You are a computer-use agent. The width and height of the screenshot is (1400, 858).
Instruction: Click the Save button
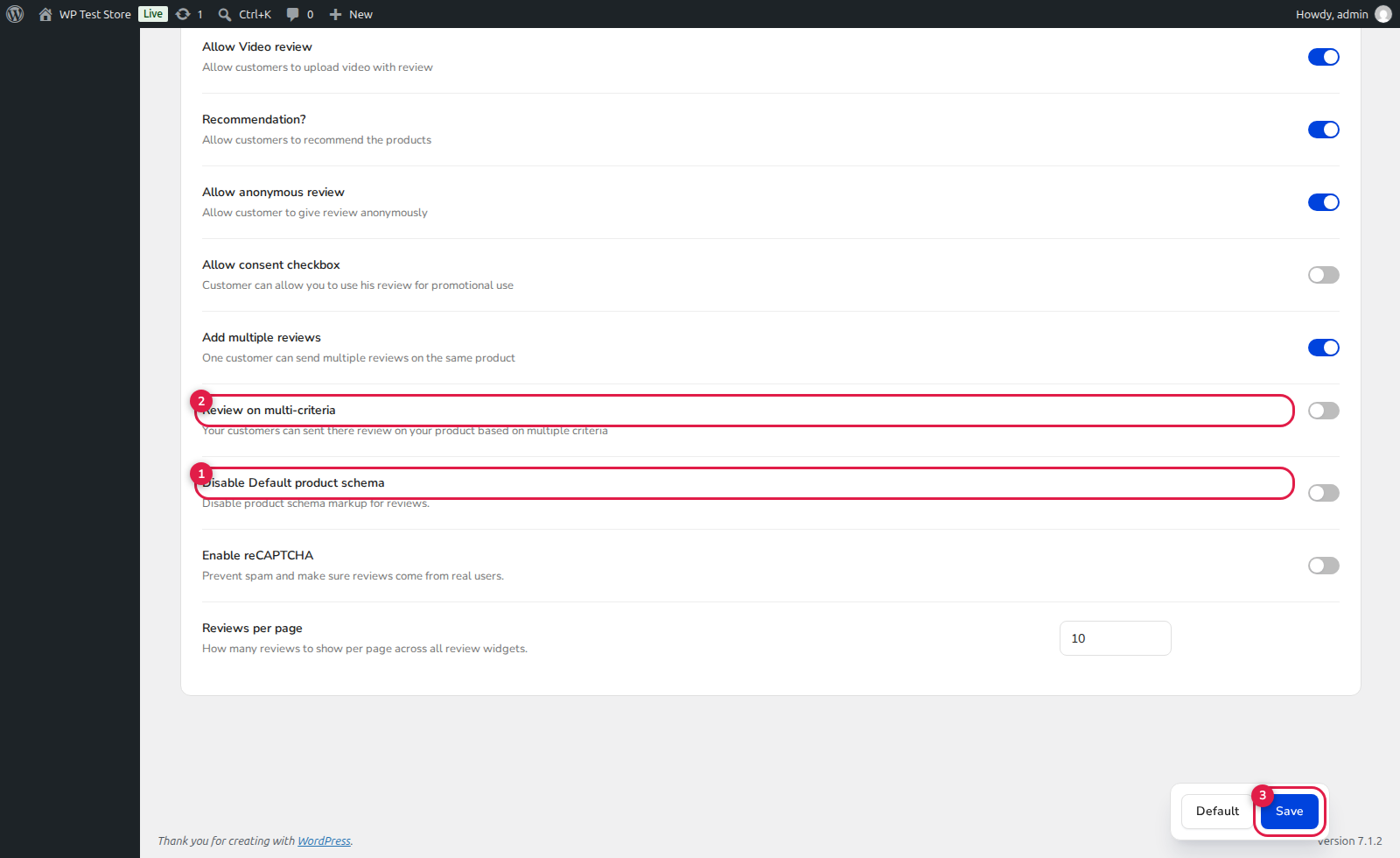pos(1290,812)
